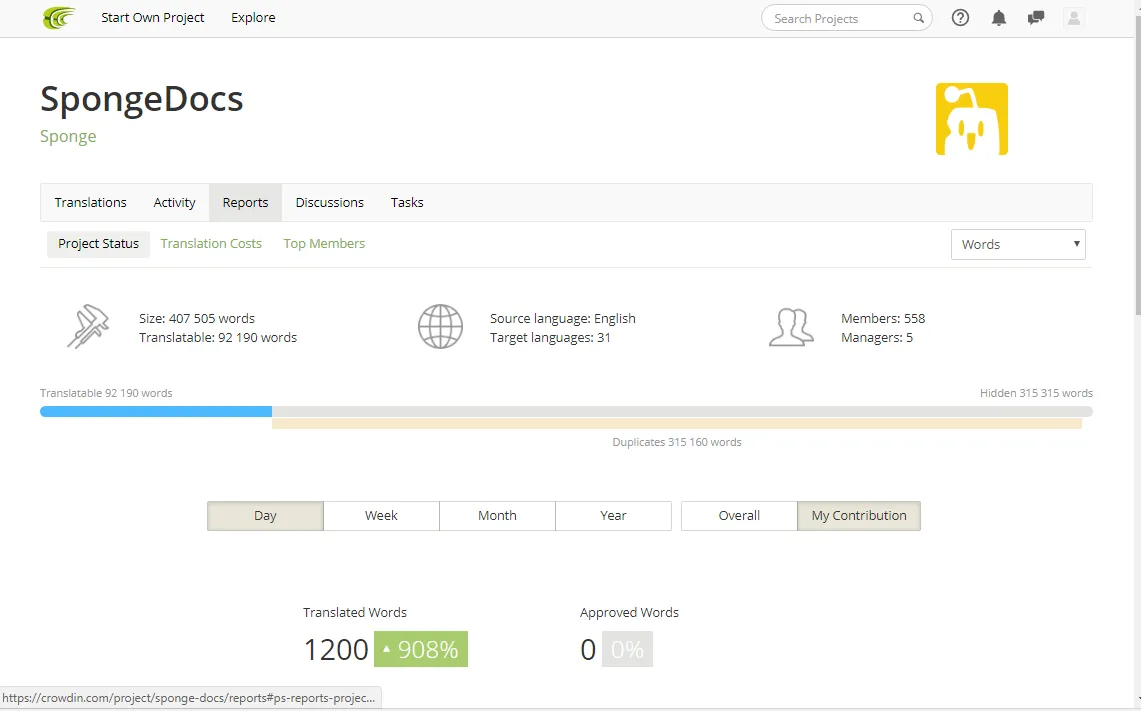Click 'Translatable: 92 190 words' stat line
The width and height of the screenshot is (1141, 711).
point(218,338)
